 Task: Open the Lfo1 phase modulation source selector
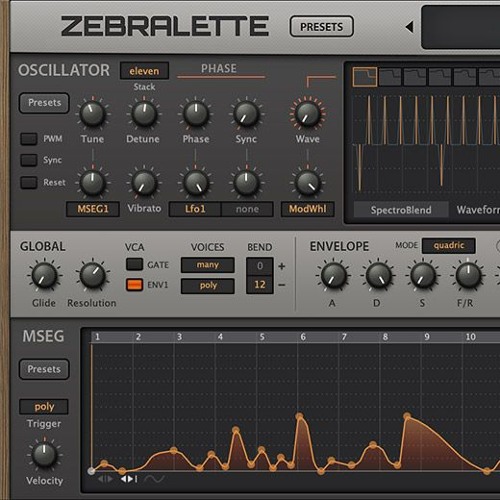point(195,209)
